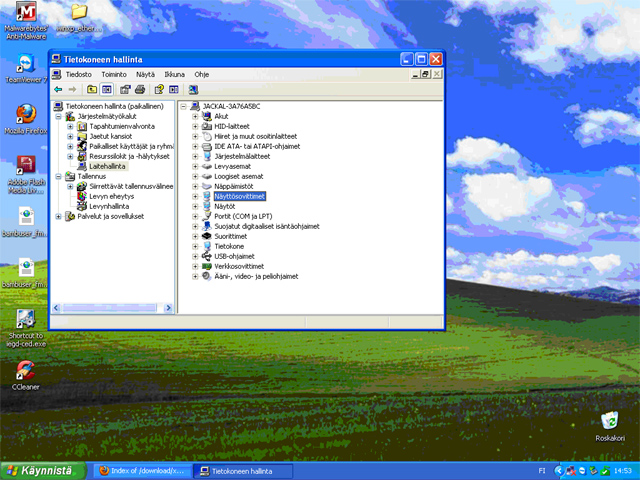
Task: Click the Käynnistä start button
Action: (x=42, y=471)
